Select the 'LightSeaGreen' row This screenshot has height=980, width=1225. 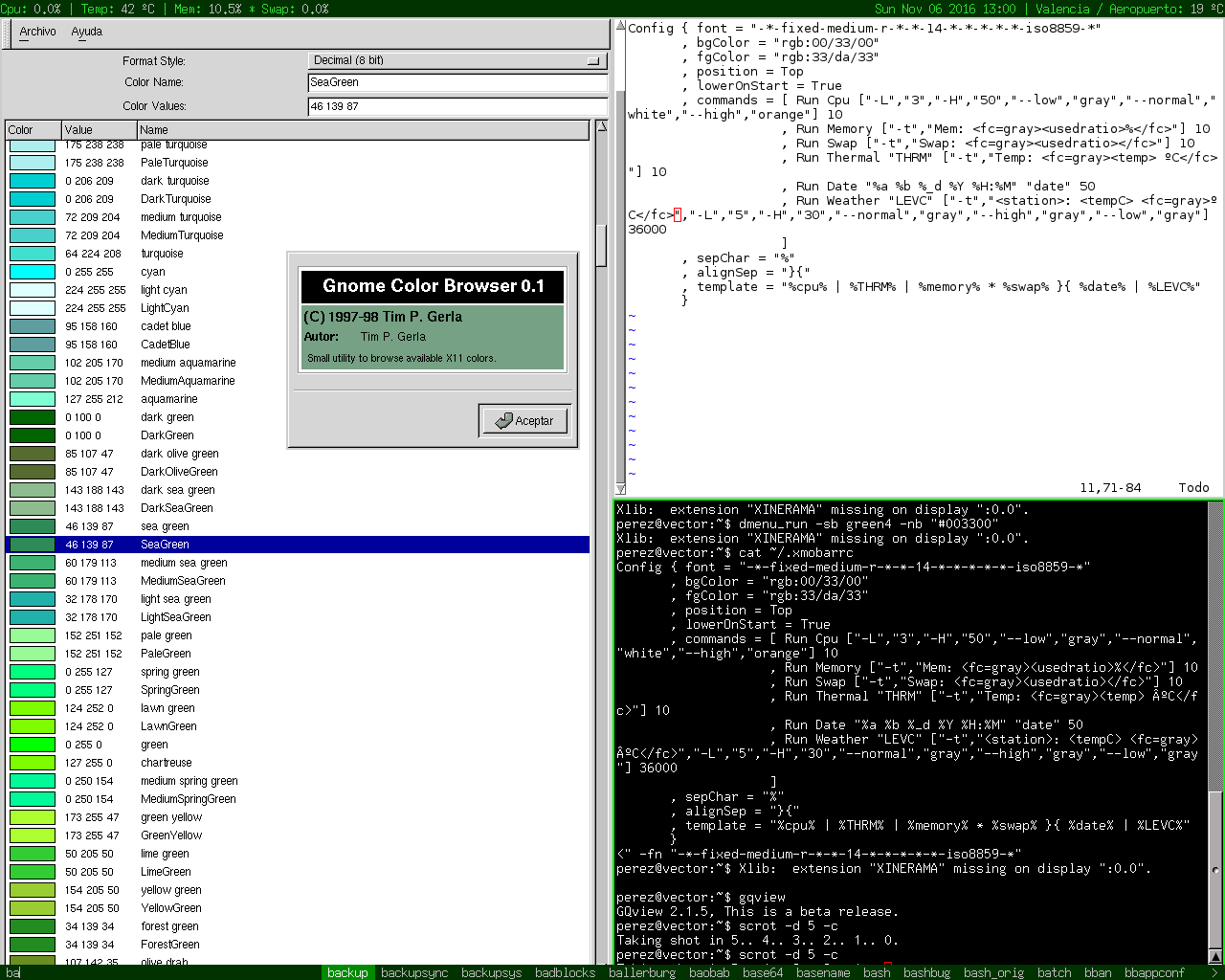(x=298, y=617)
